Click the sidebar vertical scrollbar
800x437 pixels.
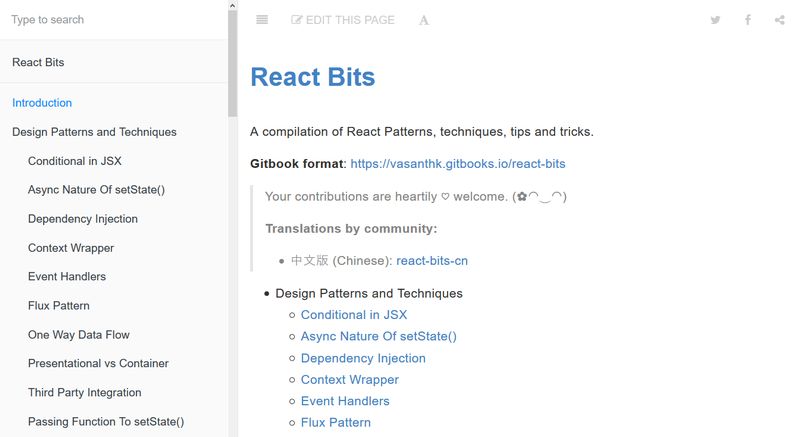[x=233, y=60]
